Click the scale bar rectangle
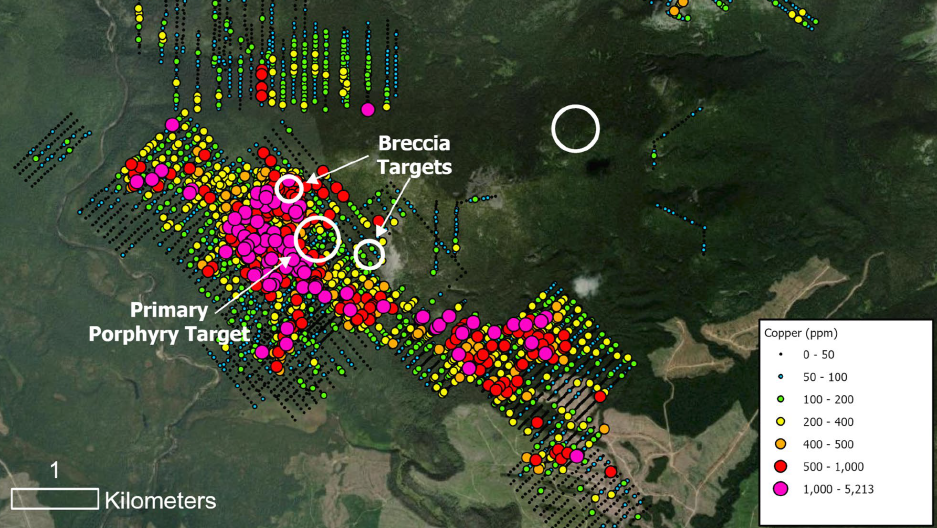Image resolution: width=937 pixels, height=528 pixels. coord(55,498)
